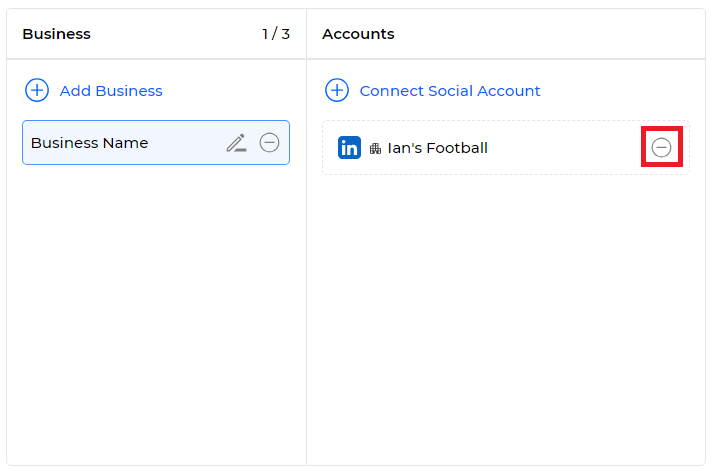Follow the Connect Social Account link

coord(450,91)
